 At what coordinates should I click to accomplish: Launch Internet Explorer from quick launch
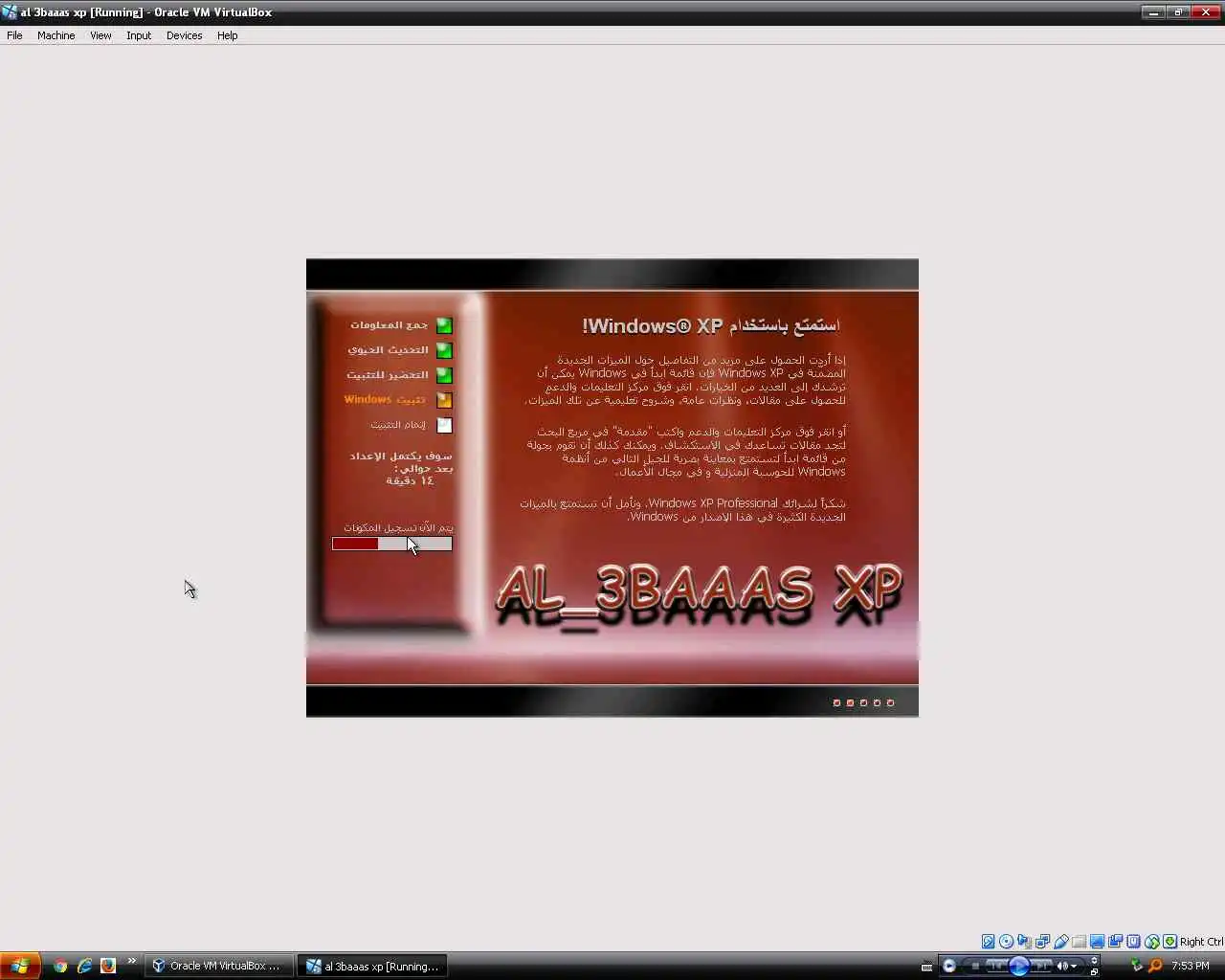point(84,966)
